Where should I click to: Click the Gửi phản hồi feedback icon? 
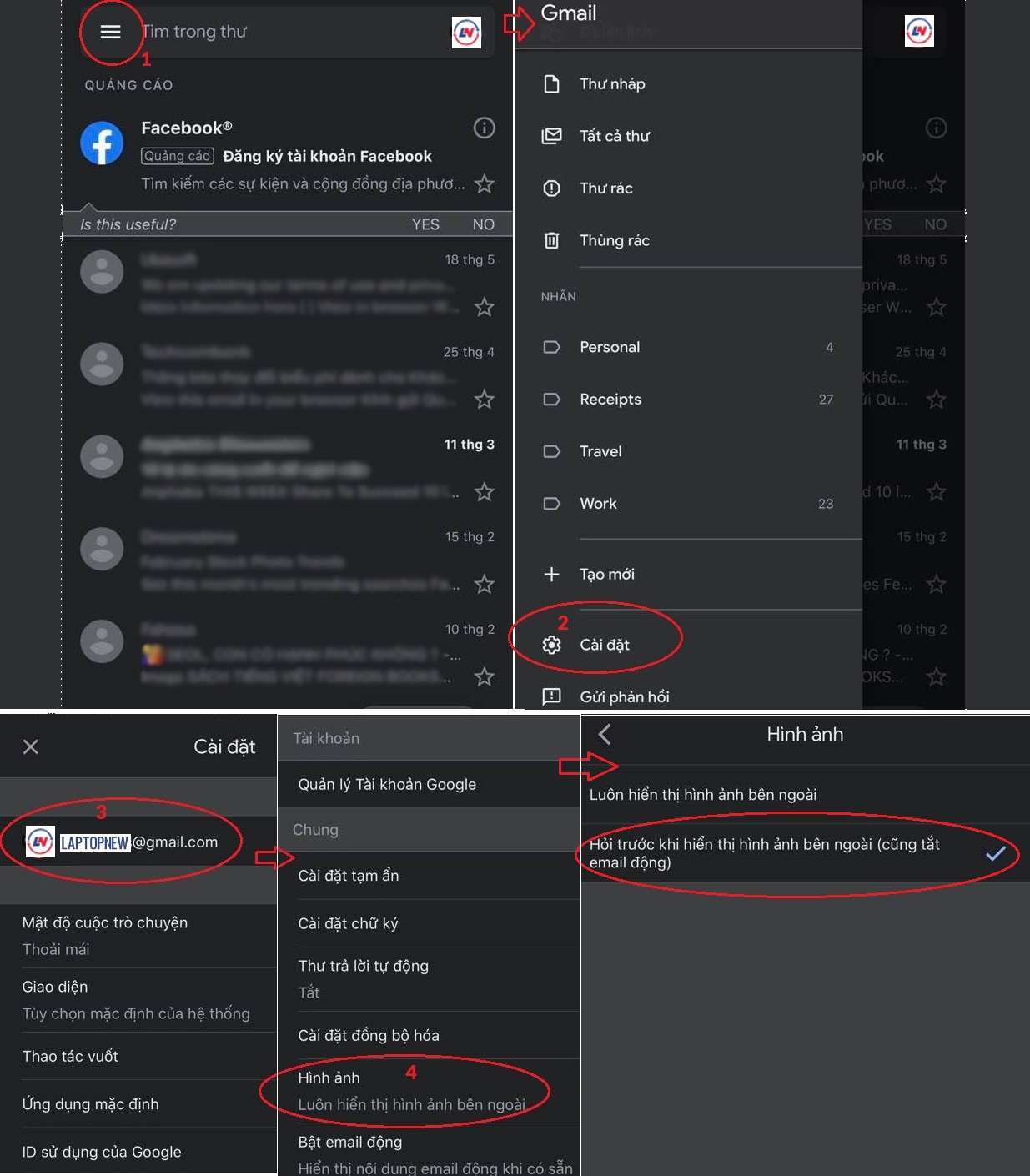551,696
